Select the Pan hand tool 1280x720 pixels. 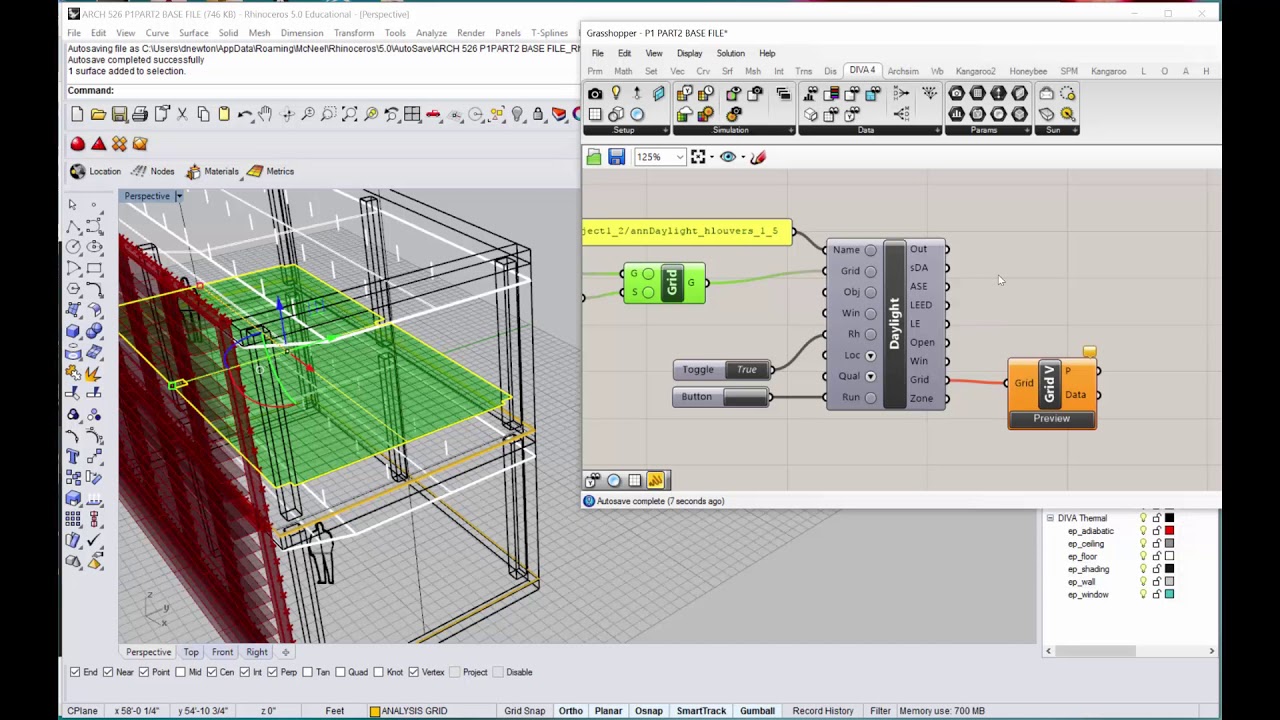[266, 115]
